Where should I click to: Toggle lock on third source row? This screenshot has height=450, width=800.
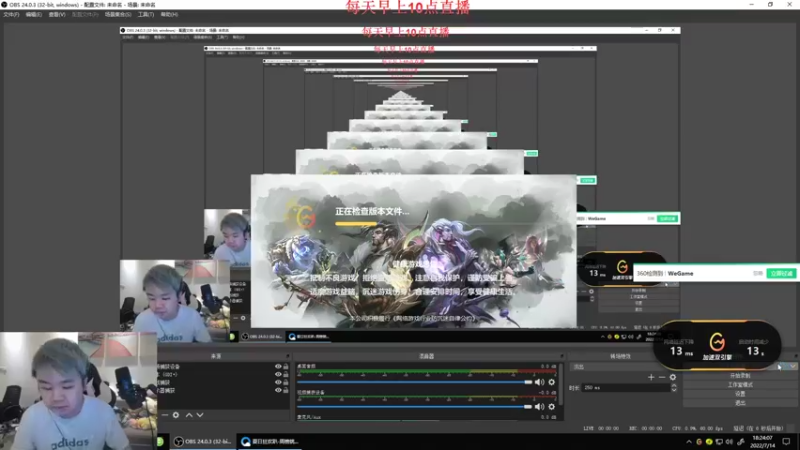(x=286, y=382)
